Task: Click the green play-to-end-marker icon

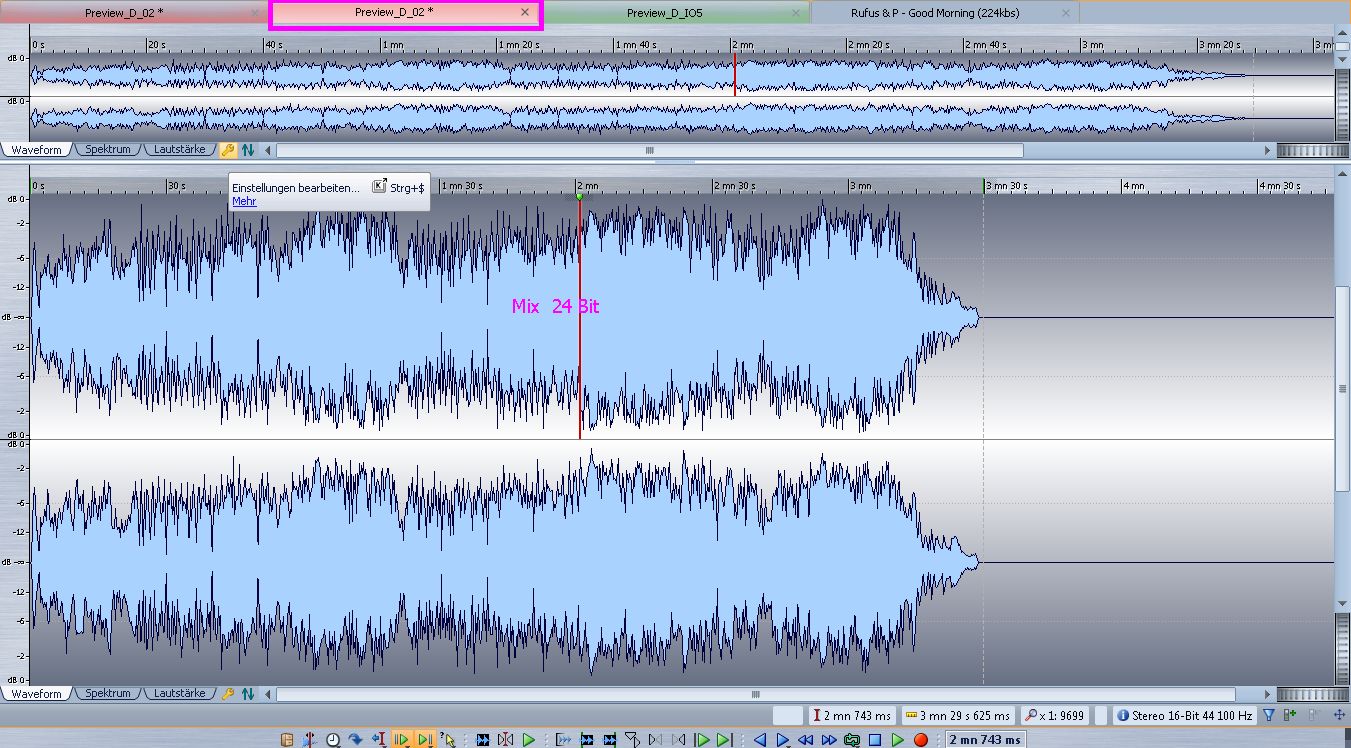Action: click(x=724, y=740)
